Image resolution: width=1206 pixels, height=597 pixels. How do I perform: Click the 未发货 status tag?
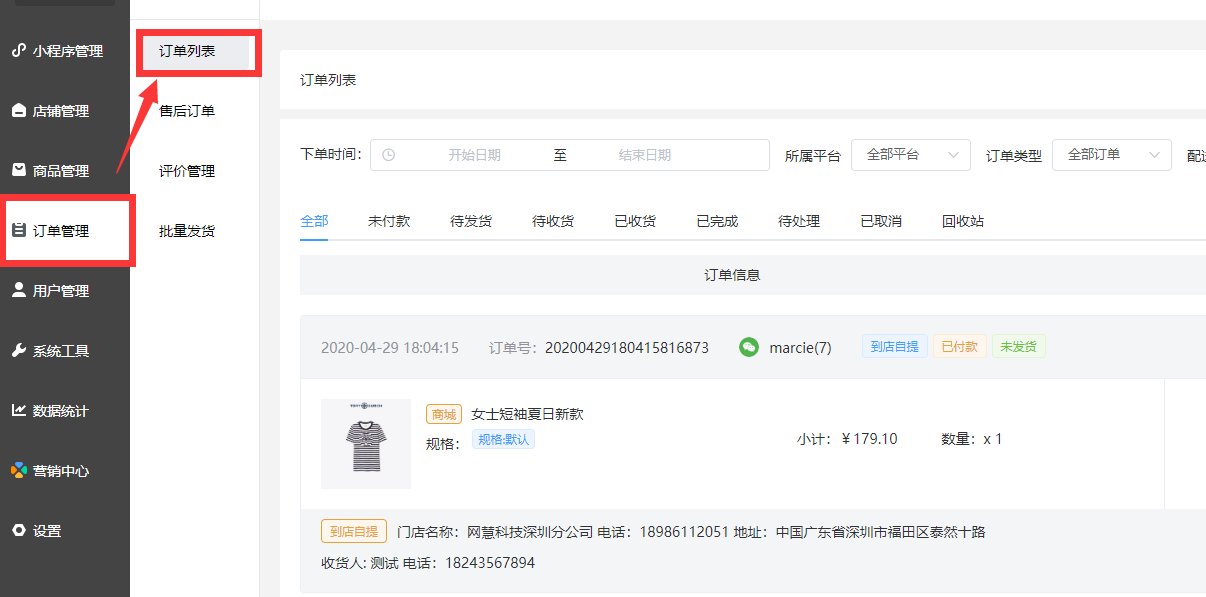click(x=1019, y=347)
